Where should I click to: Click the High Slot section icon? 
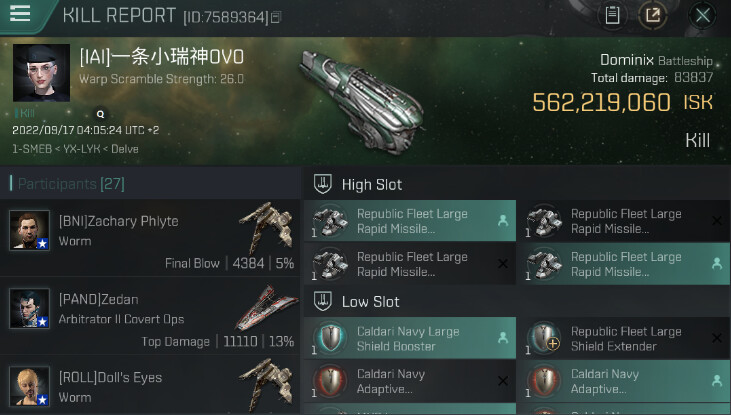(x=322, y=184)
